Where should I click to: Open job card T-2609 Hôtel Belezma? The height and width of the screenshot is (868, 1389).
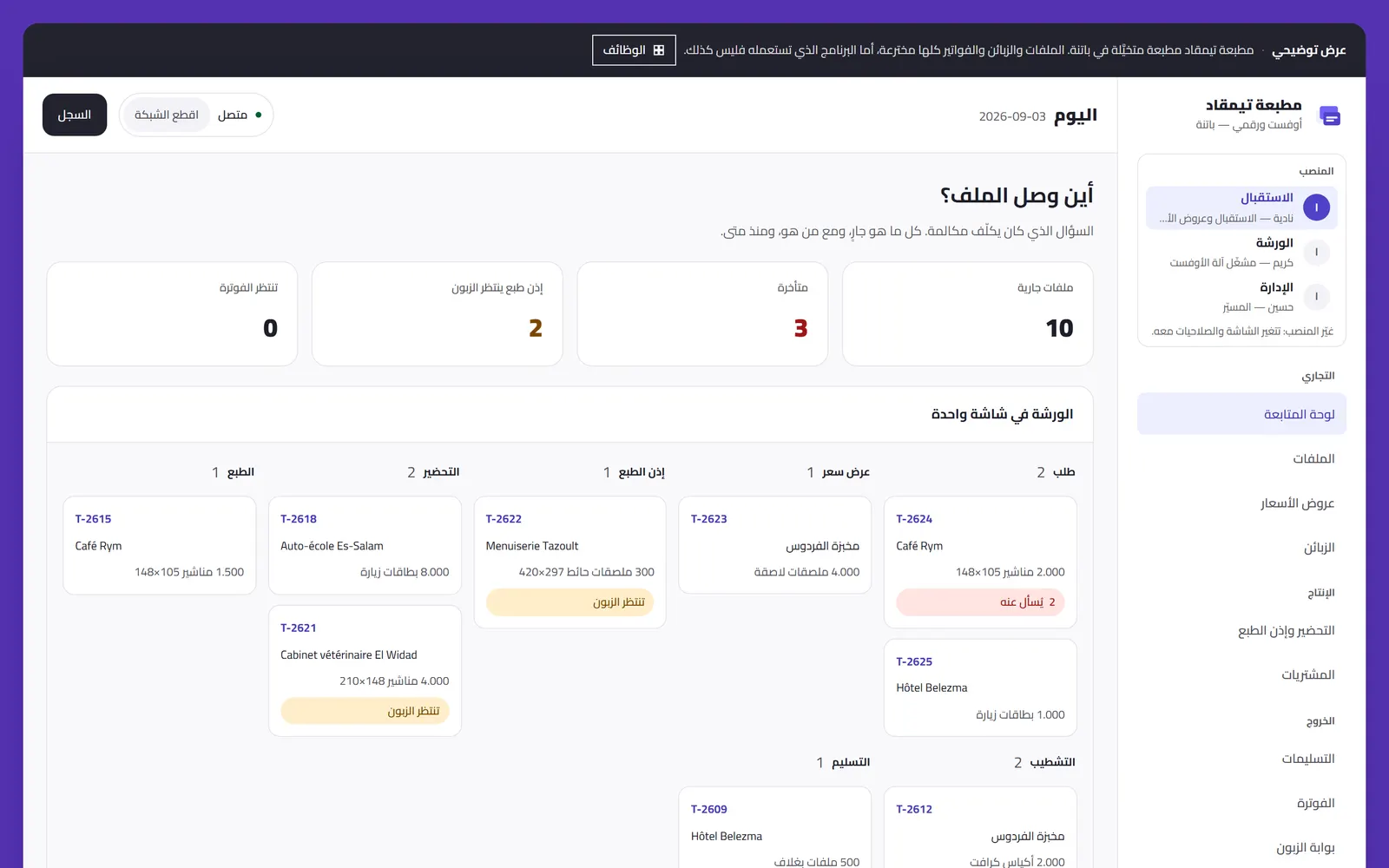(774, 827)
